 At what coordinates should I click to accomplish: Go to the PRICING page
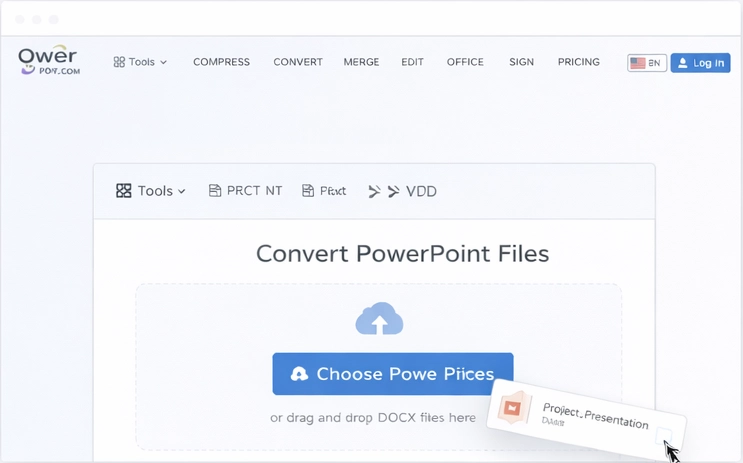click(x=579, y=62)
